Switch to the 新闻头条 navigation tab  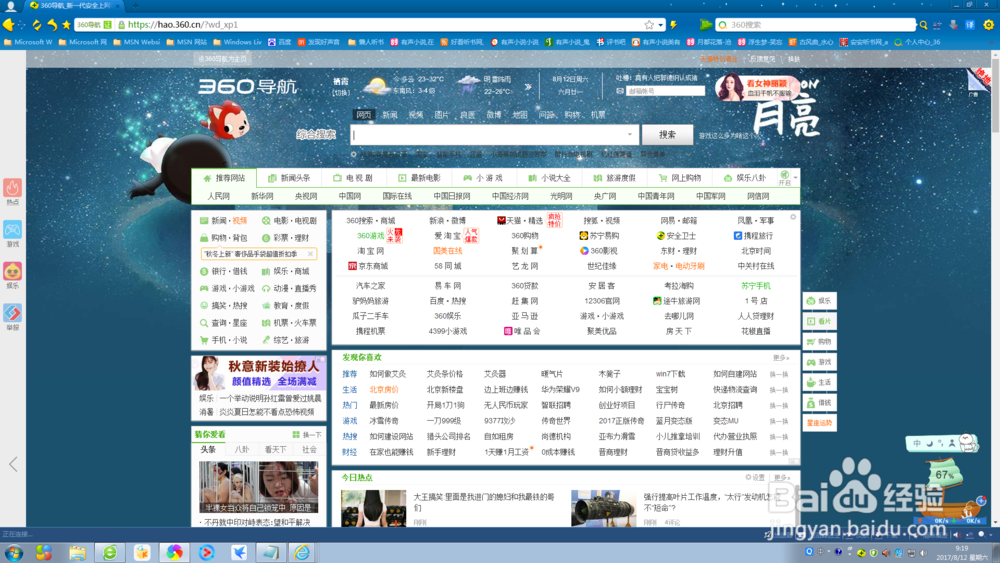pos(289,178)
